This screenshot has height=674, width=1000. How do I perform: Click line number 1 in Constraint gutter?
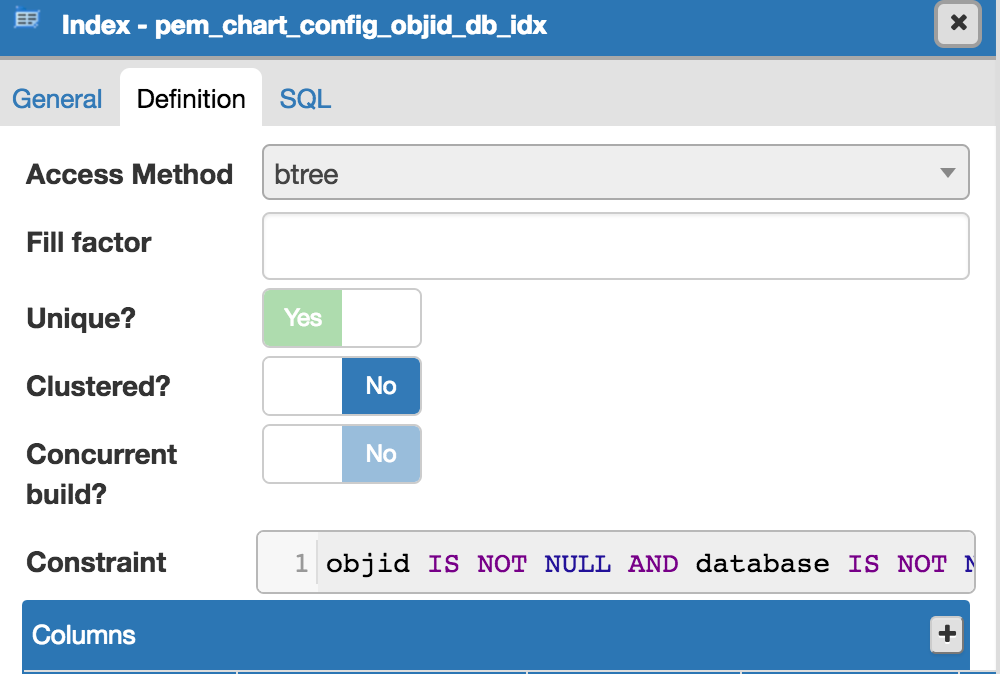[300, 564]
